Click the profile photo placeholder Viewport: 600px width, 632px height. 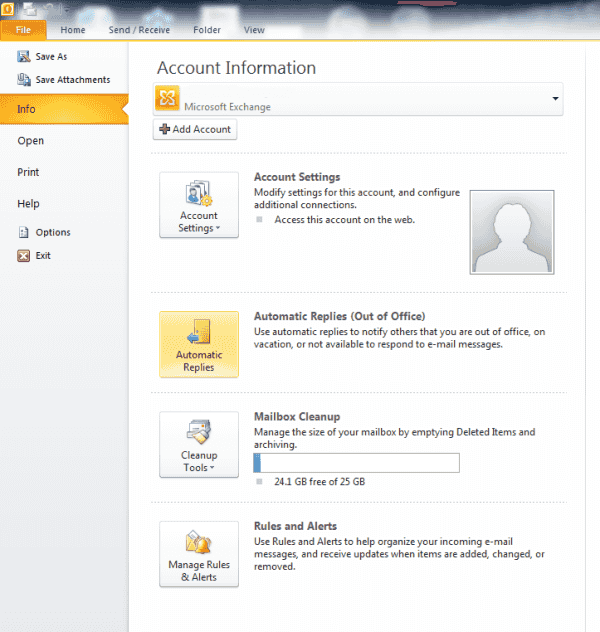512,232
